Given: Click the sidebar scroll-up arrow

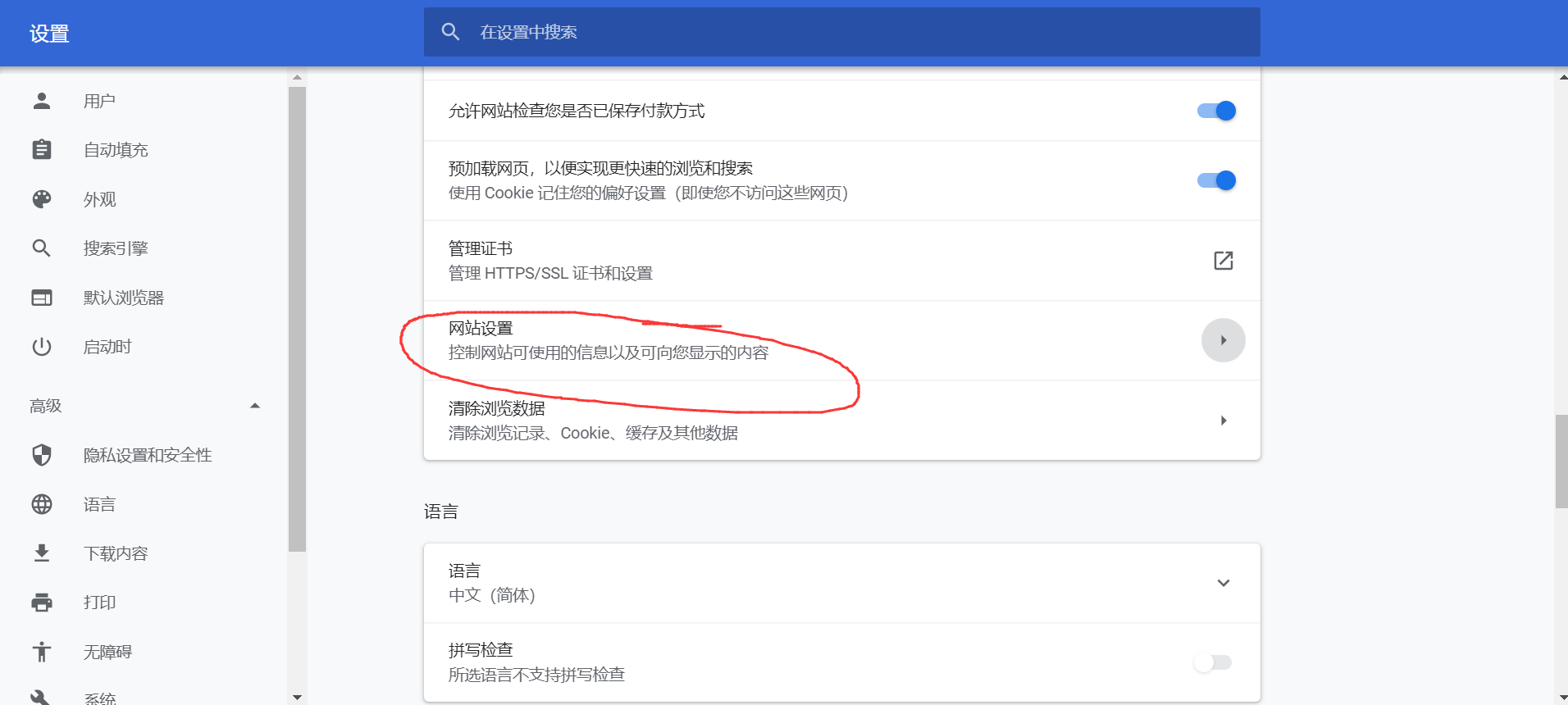Looking at the screenshot, I should coord(297,77).
